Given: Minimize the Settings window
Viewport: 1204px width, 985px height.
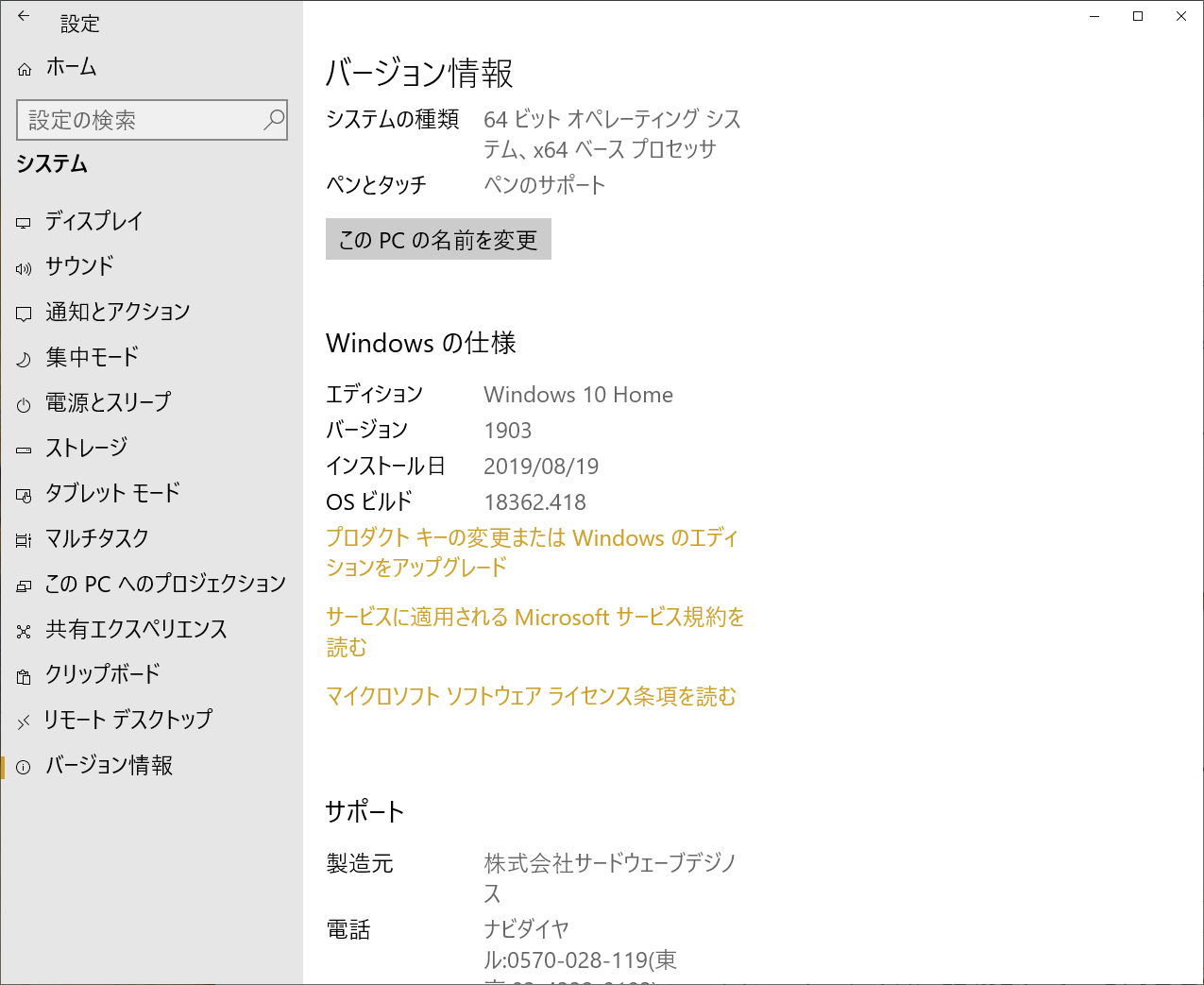Looking at the screenshot, I should 1095,16.
